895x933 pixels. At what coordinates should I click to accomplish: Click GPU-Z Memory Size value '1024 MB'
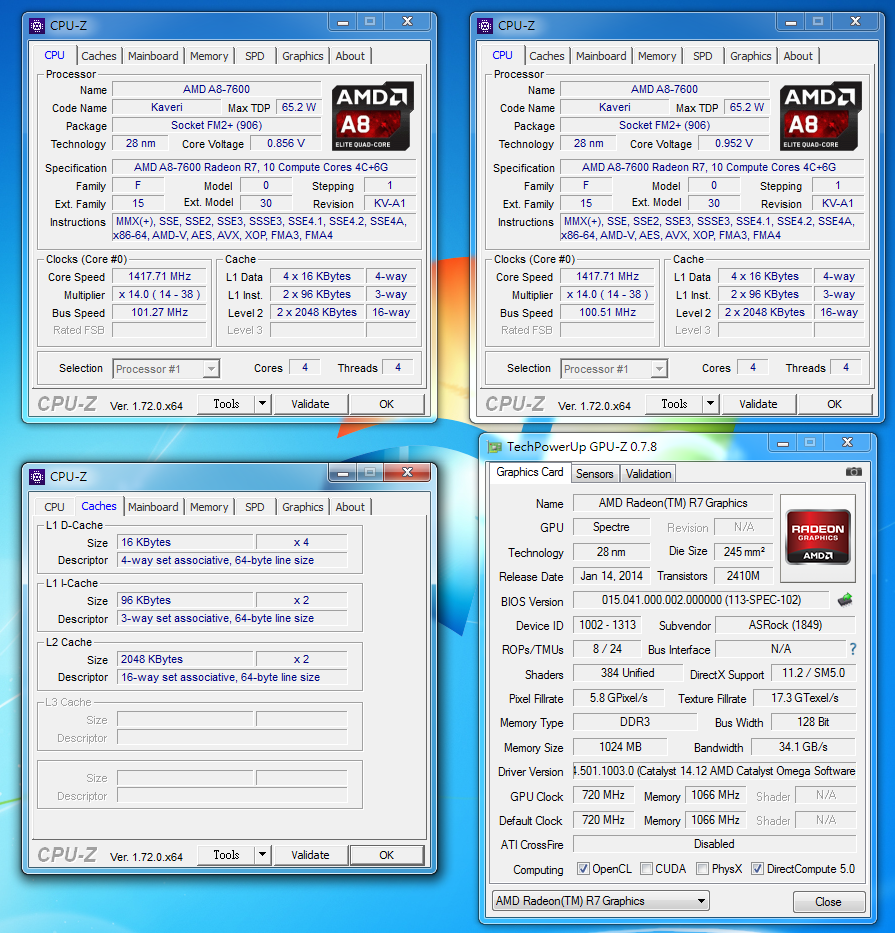coord(620,747)
